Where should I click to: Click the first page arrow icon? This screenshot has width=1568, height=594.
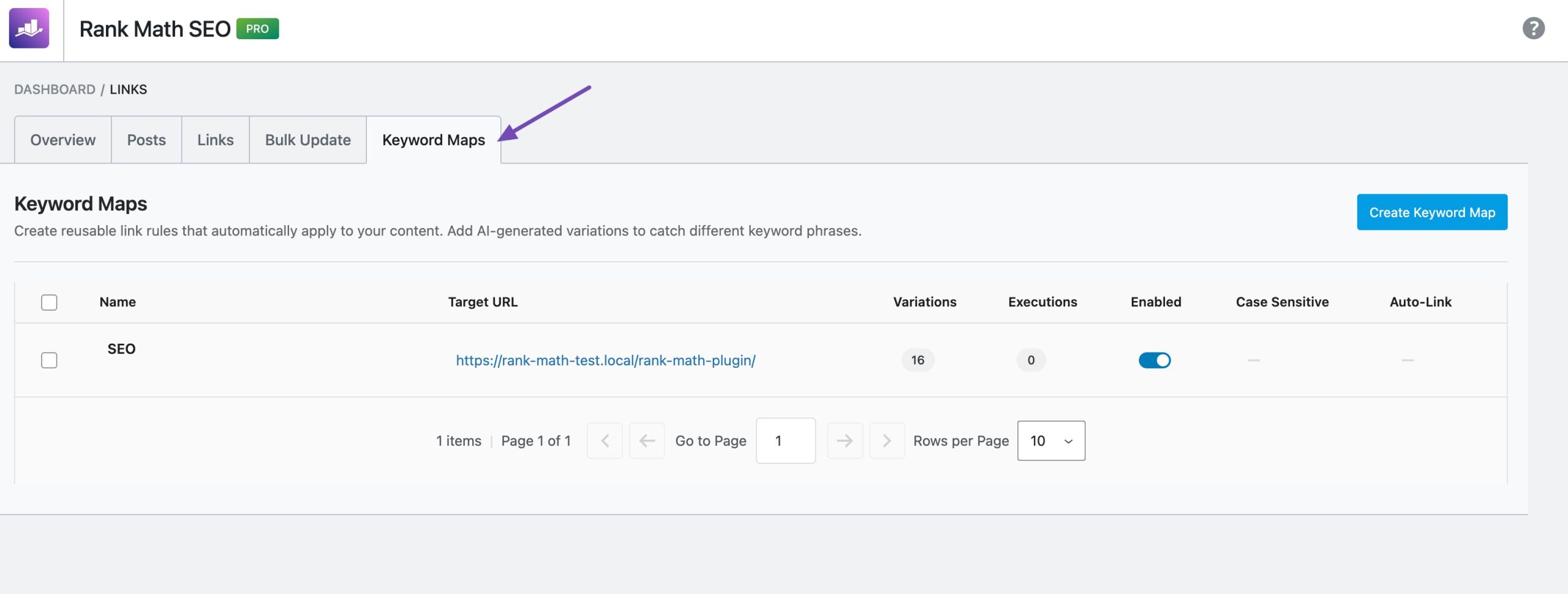click(647, 440)
